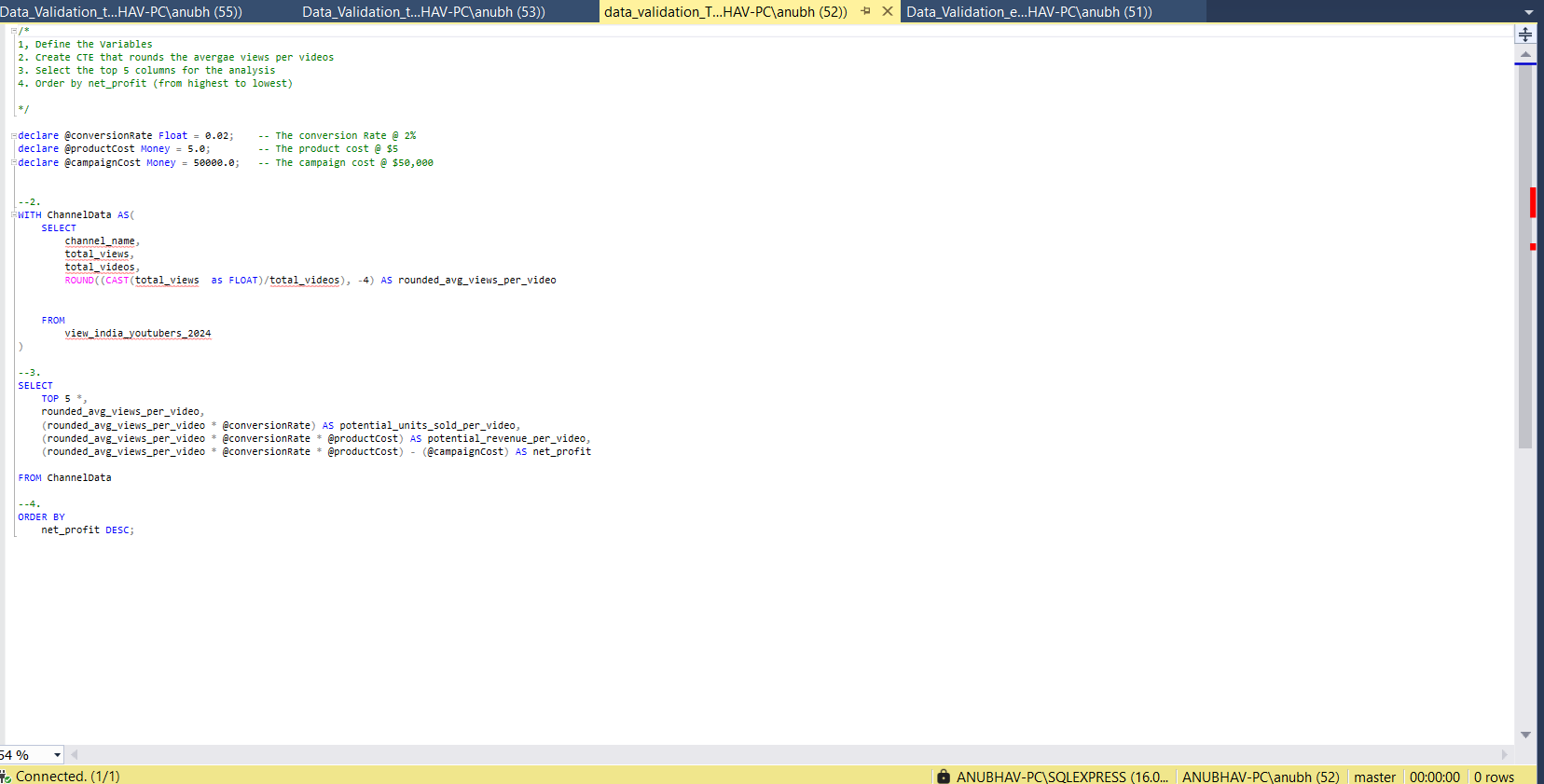Click the total_videos, column line

(103, 267)
